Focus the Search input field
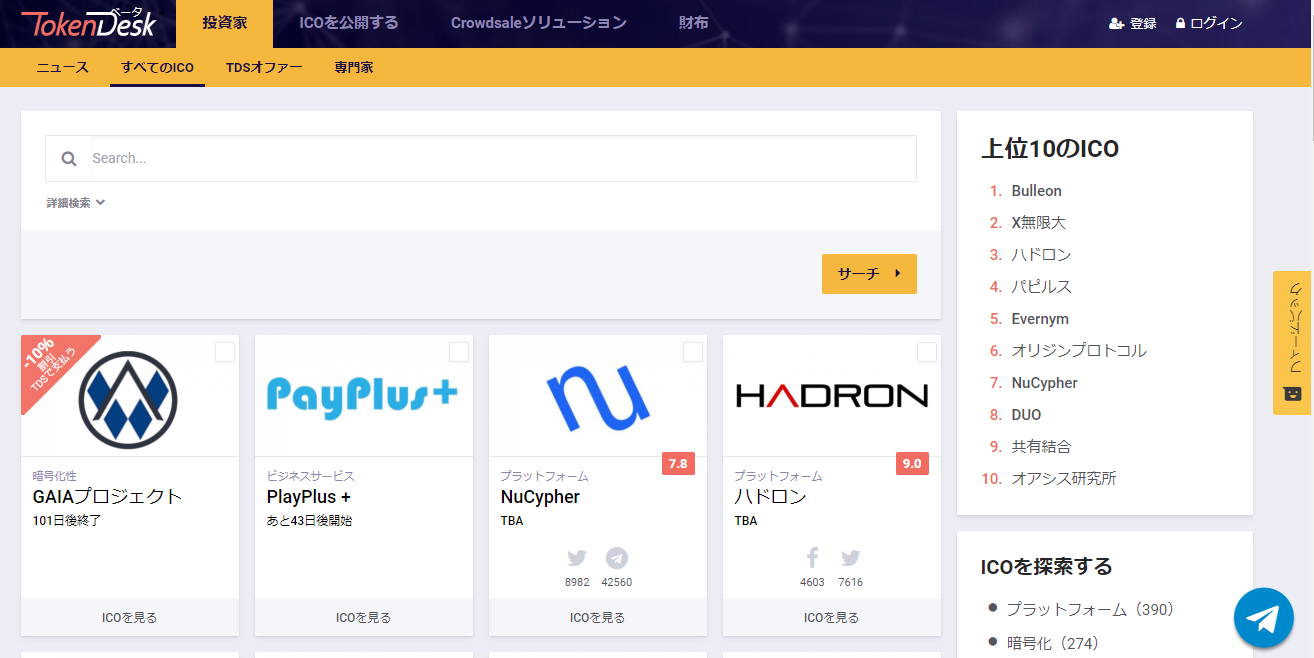The width and height of the screenshot is (1314, 658). pos(500,158)
